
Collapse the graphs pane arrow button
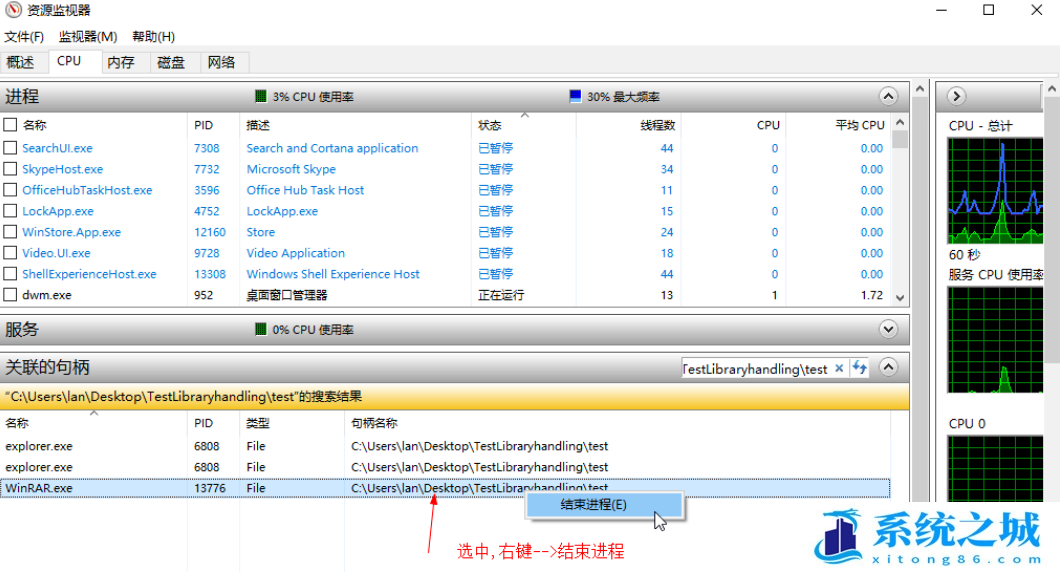click(x=956, y=96)
